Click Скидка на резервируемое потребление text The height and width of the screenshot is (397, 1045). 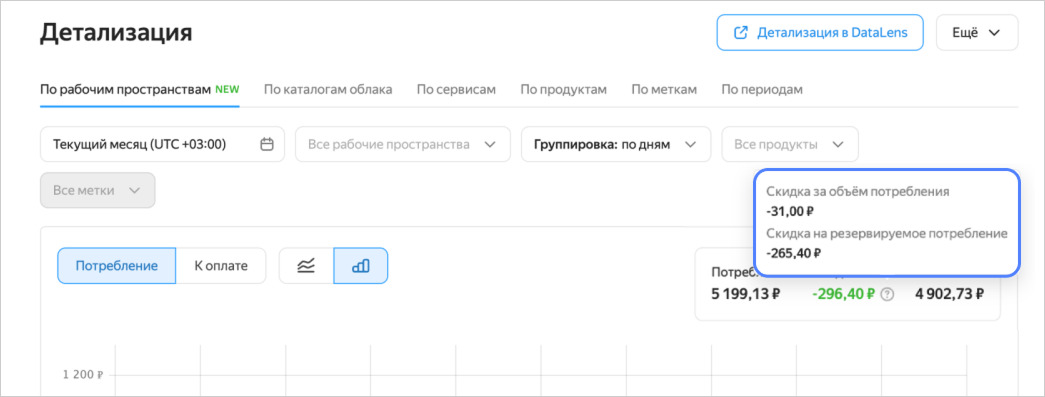(x=886, y=233)
